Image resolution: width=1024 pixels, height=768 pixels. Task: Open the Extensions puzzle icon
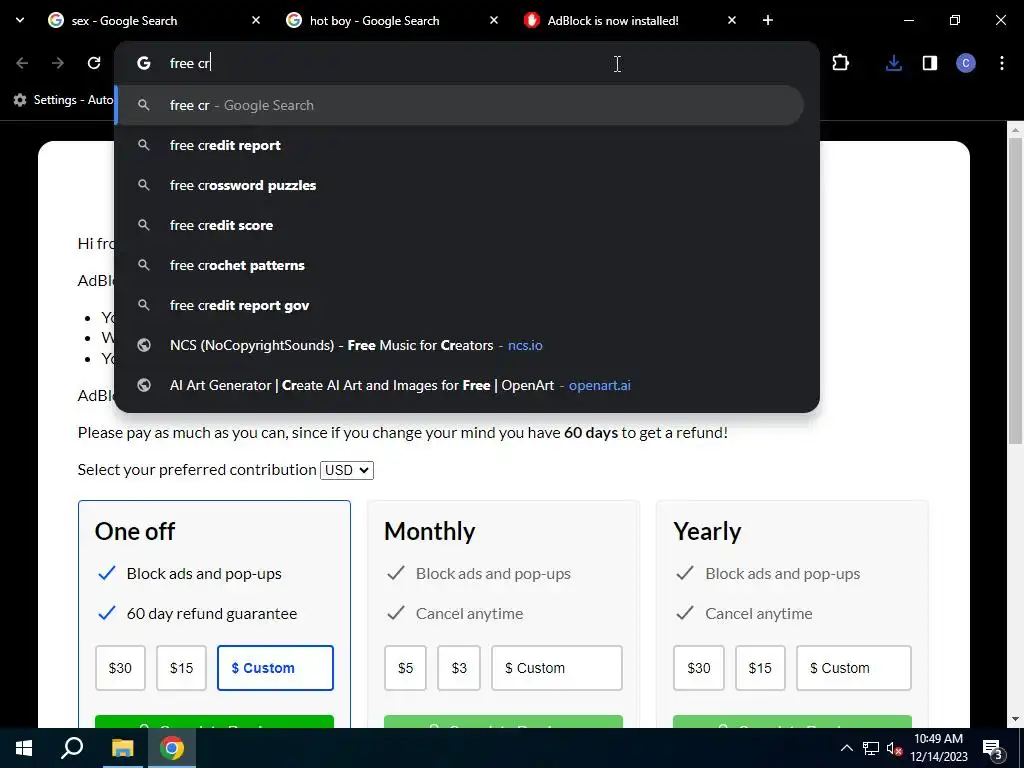click(x=840, y=63)
